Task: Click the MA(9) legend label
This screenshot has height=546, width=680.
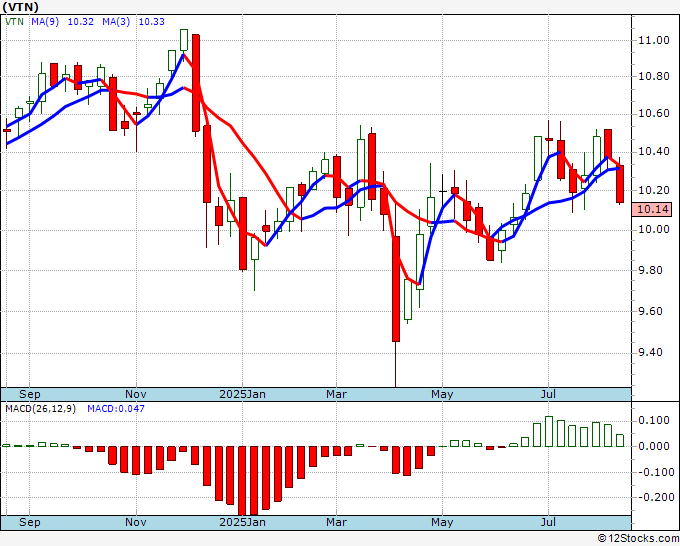Action: coord(45,21)
